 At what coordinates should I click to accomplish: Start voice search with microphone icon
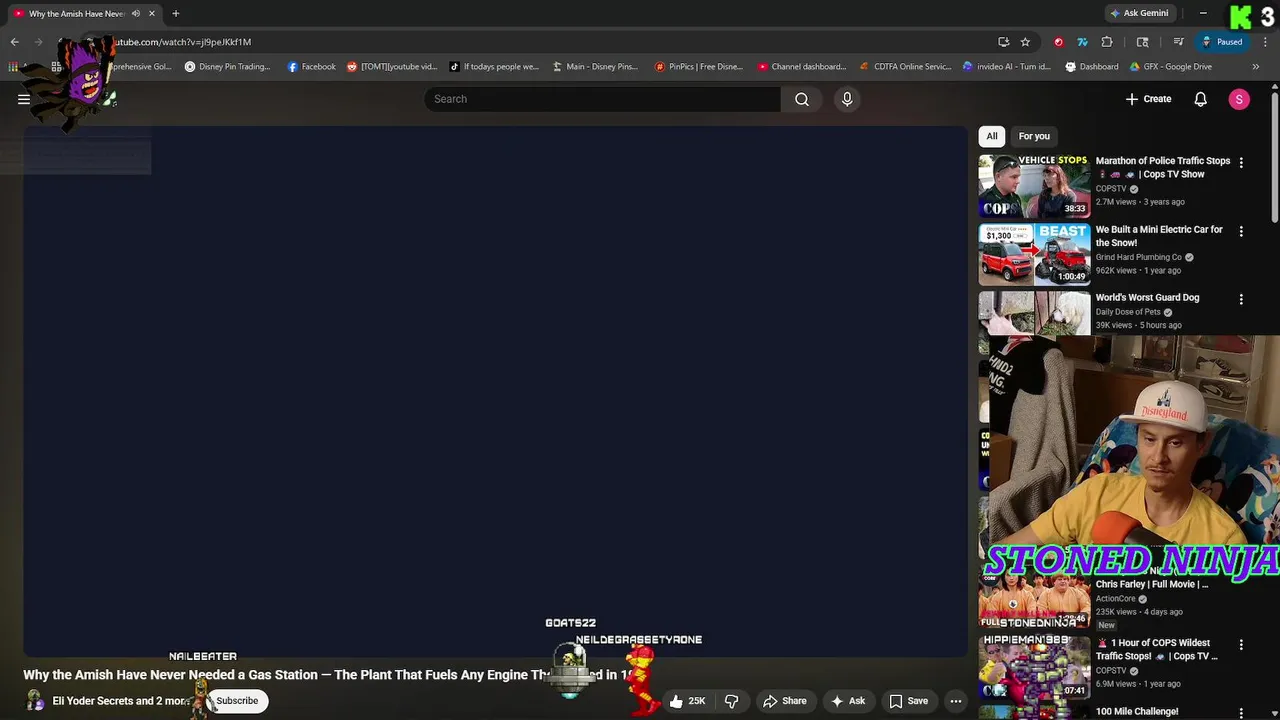[847, 99]
